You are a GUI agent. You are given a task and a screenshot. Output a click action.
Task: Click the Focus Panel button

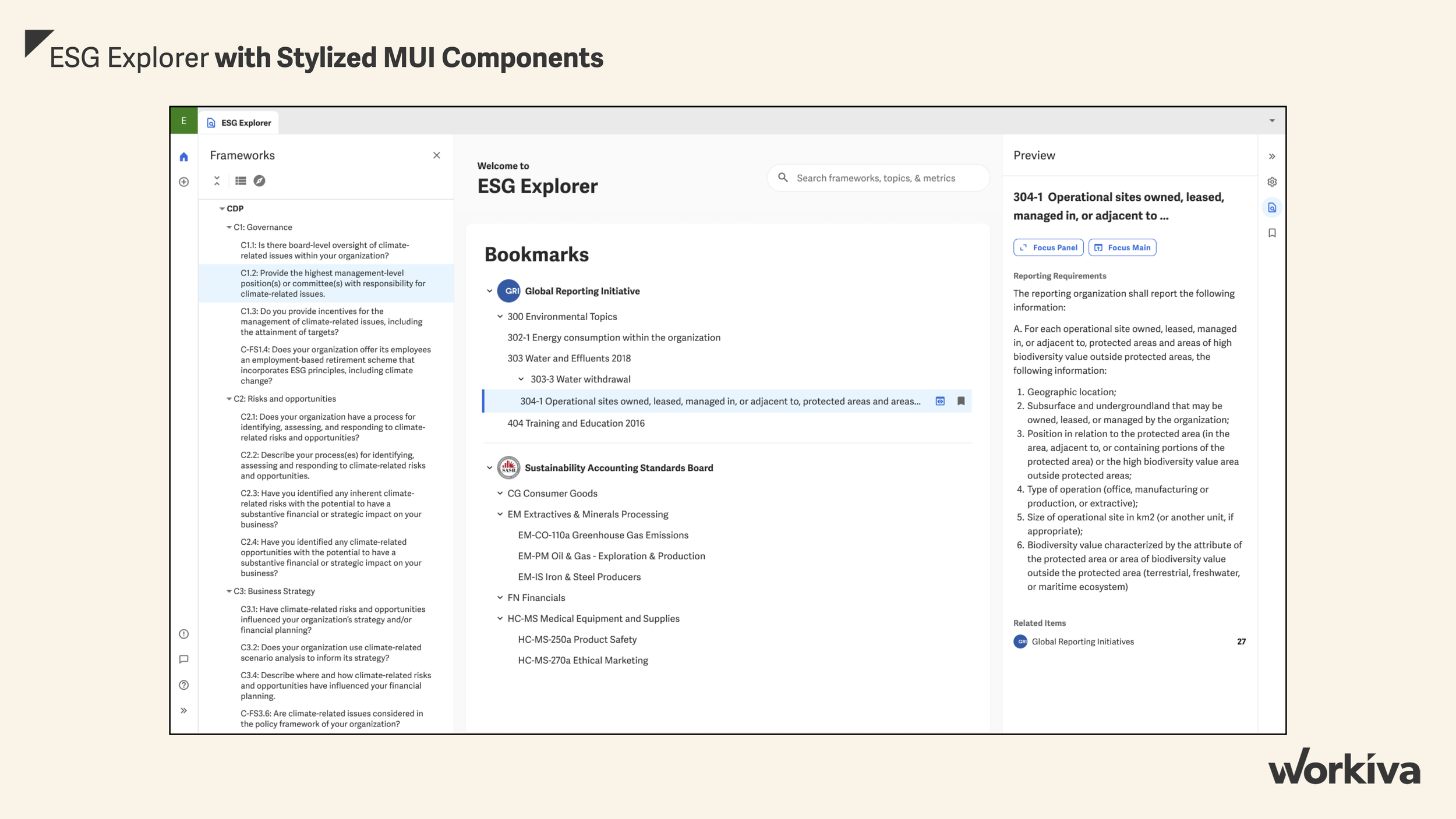1048,247
